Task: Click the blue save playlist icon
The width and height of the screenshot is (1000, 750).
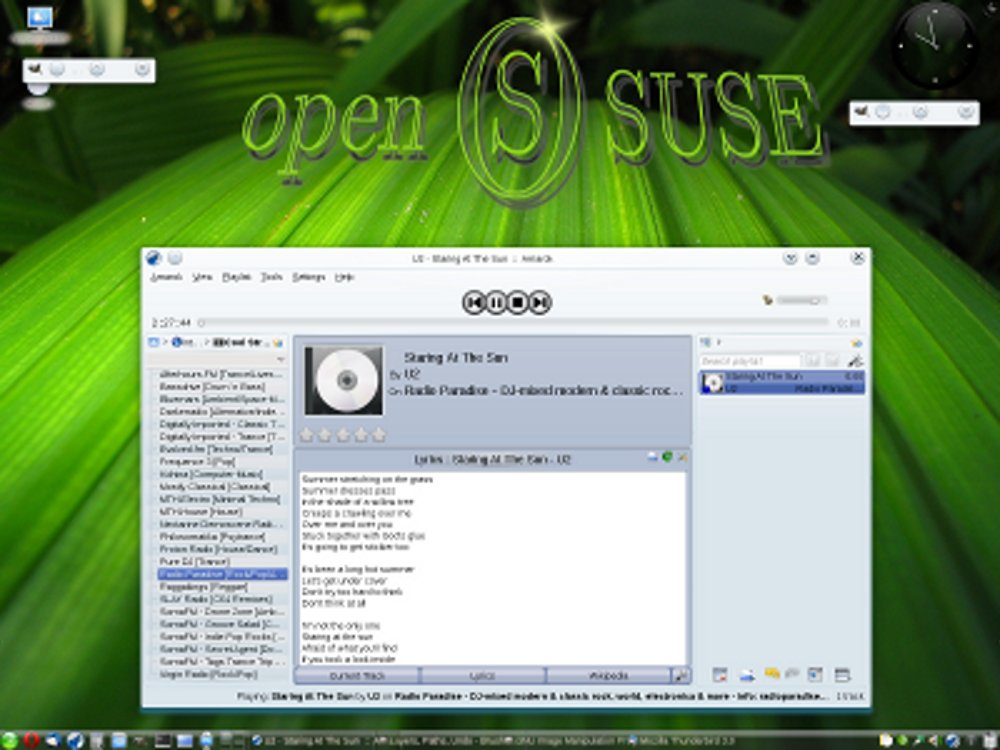Action: [747, 675]
